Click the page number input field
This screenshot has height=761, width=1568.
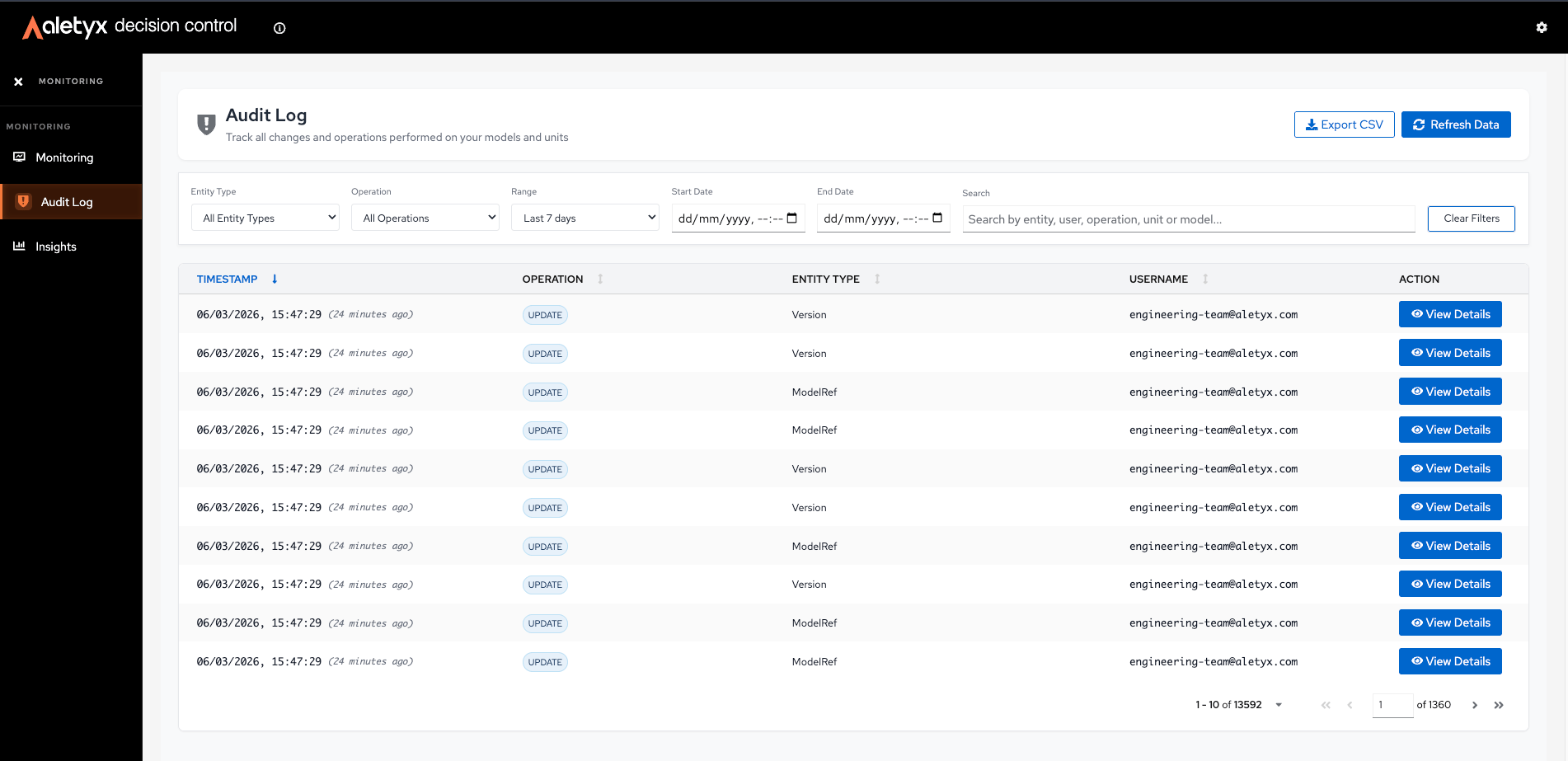pos(1392,705)
